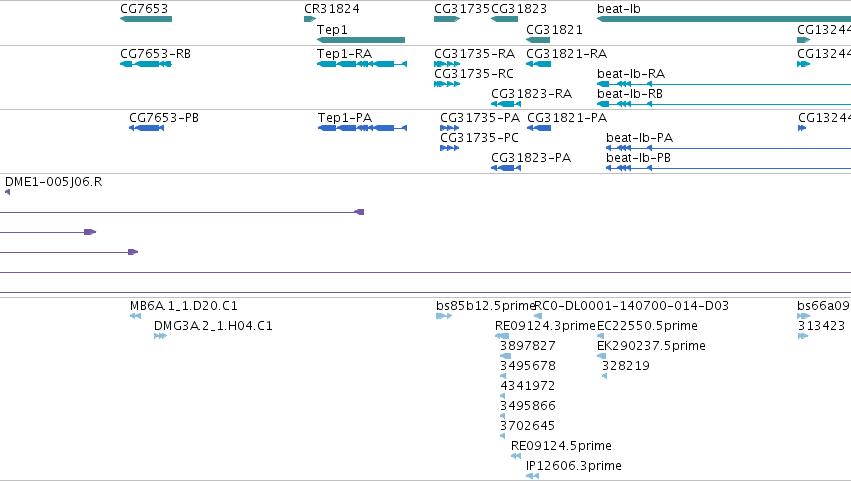Select the Tep1-PA protein glyph
Screen dimensions: 851x481
click(x=363, y=128)
